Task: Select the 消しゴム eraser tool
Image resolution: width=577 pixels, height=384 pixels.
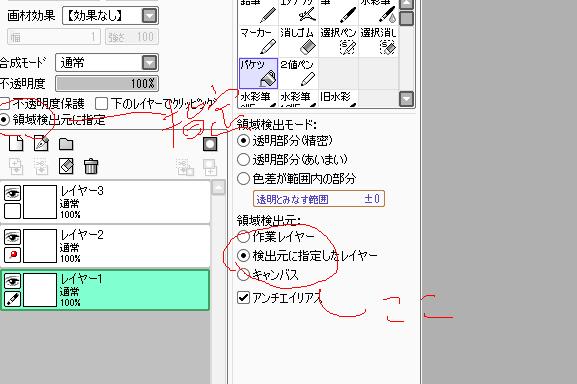Action: pyautogui.click(x=298, y=41)
